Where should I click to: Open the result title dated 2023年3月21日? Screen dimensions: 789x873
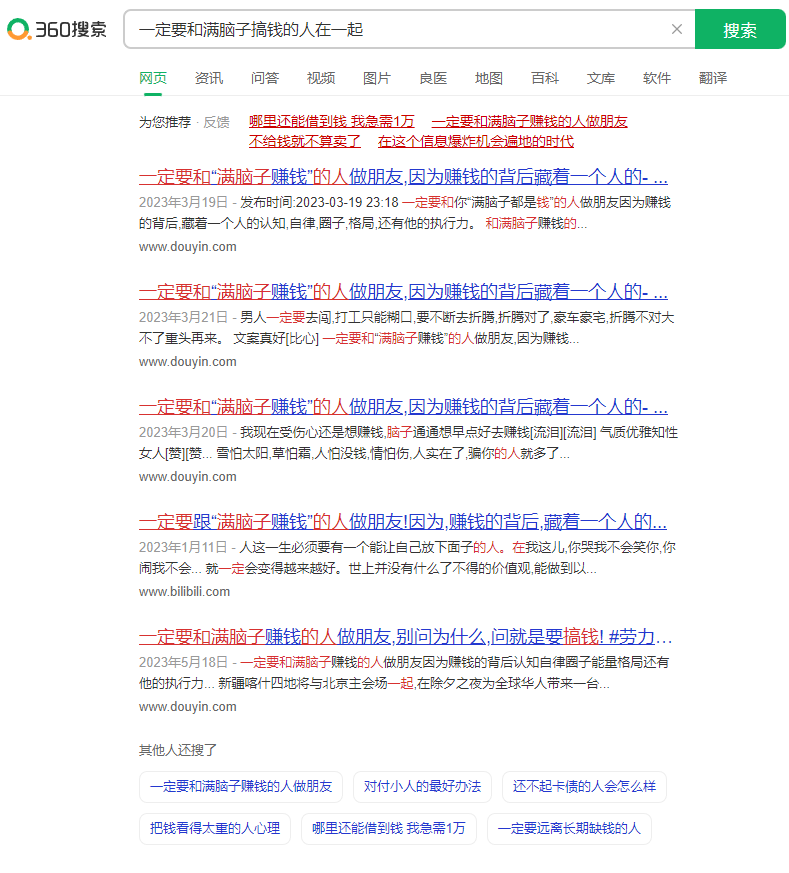click(x=403, y=292)
